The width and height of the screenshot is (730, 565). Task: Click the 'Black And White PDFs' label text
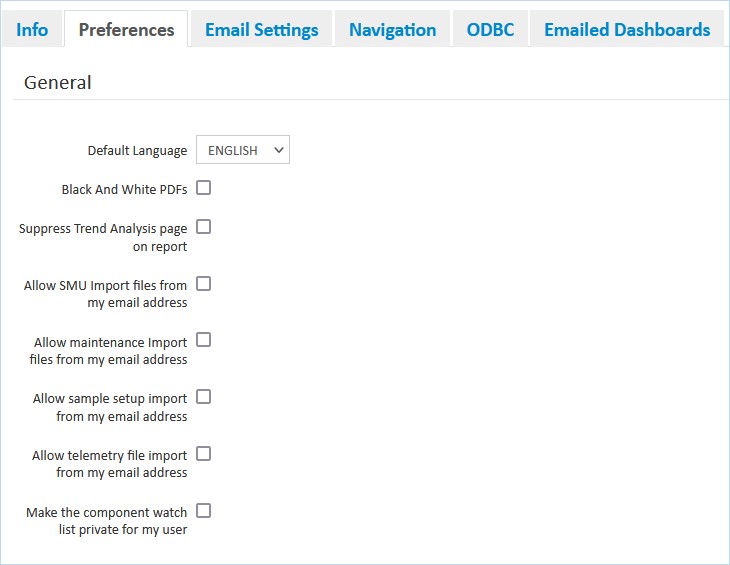pos(124,190)
